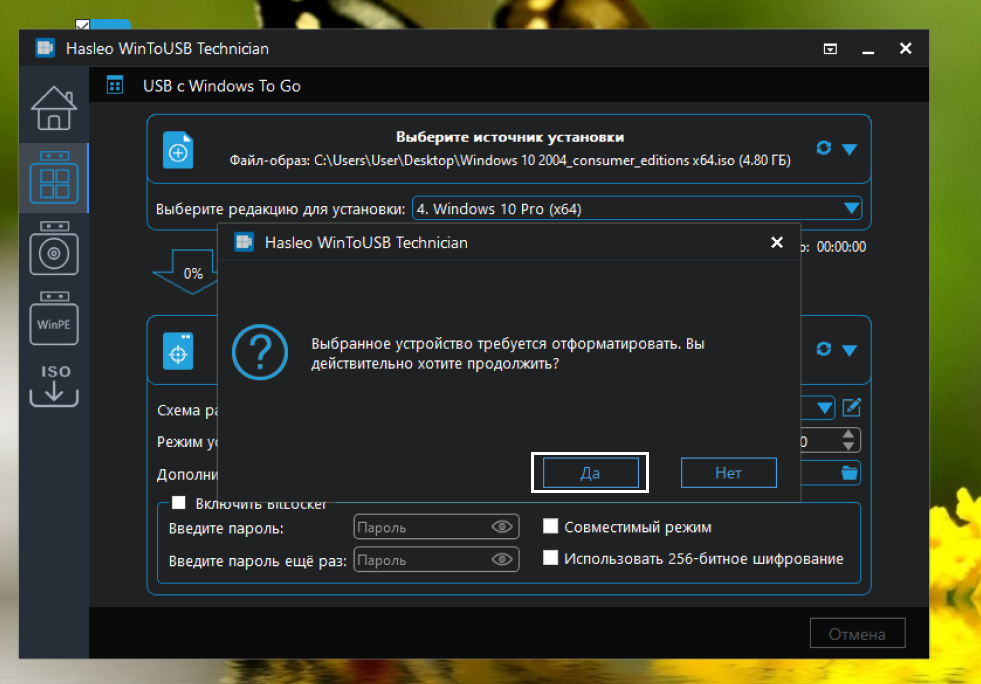The width and height of the screenshot is (981, 684).
Task: Refresh the destination drive list
Action: click(x=823, y=349)
